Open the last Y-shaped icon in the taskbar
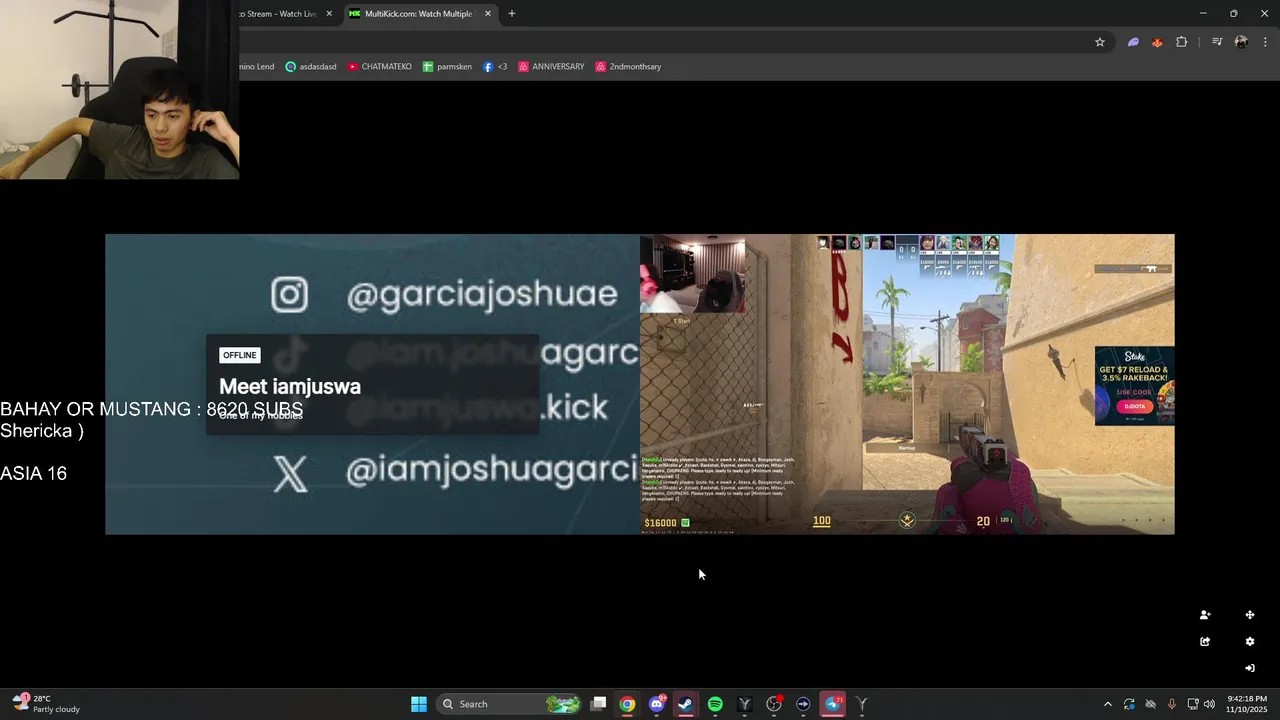 [x=862, y=704]
